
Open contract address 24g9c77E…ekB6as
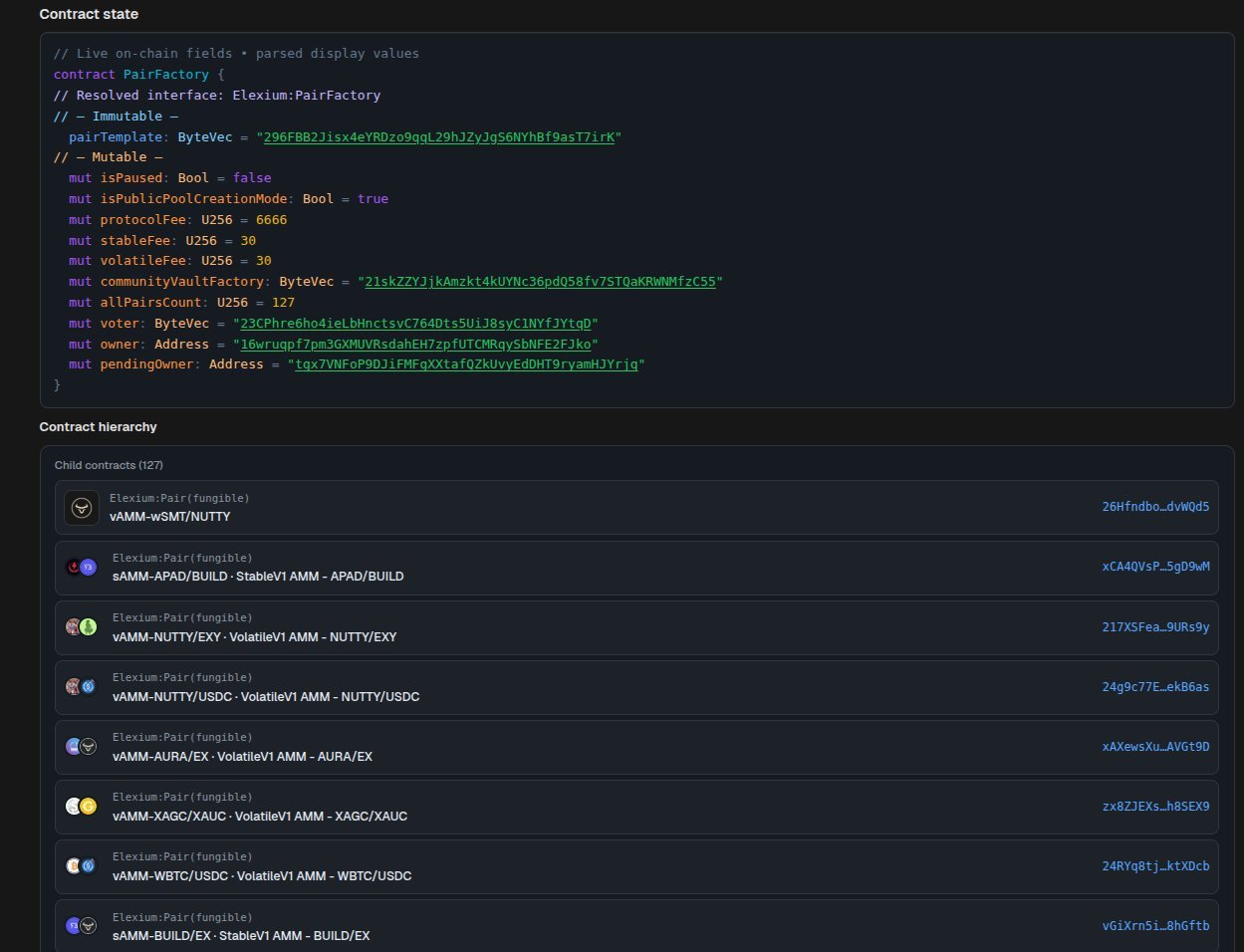coord(1155,687)
